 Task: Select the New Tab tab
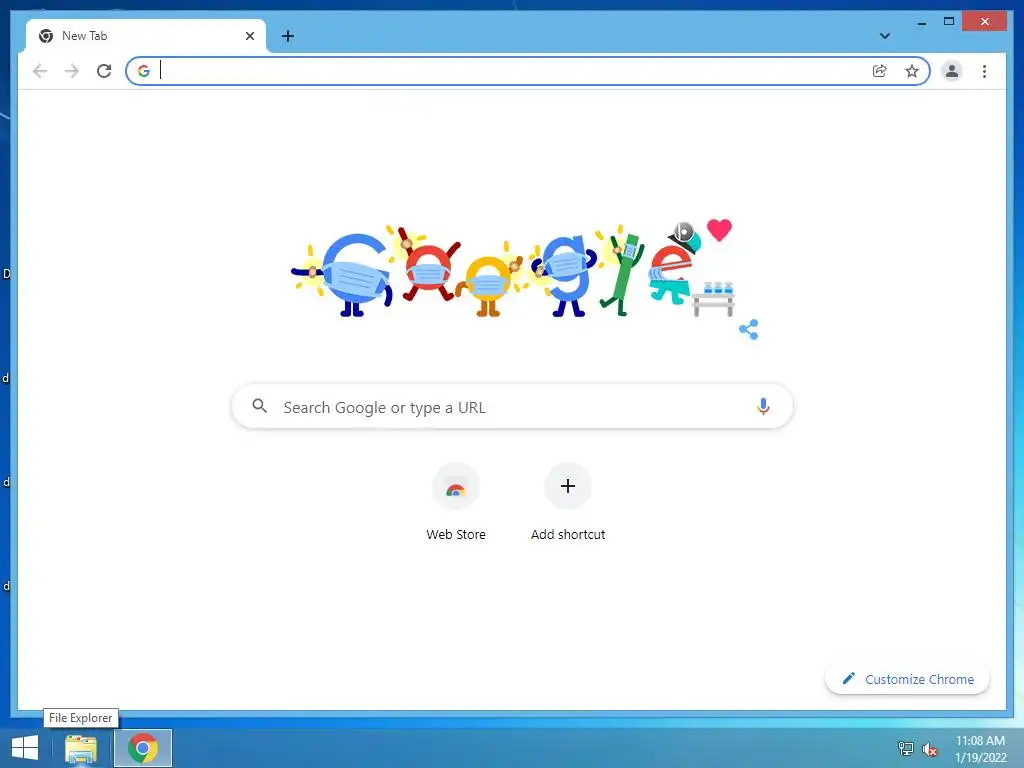coord(146,36)
